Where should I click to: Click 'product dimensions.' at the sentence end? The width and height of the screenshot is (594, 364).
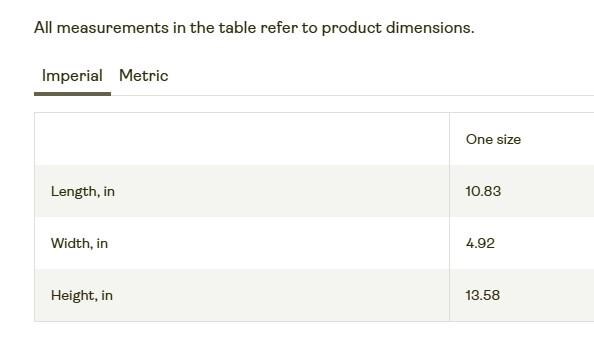(398, 29)
